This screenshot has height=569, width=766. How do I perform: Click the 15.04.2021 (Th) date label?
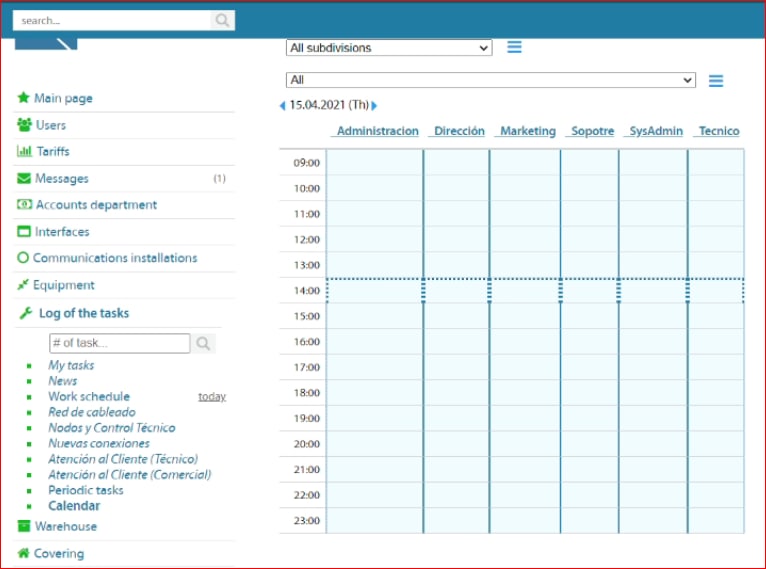(x=329, y=105)
